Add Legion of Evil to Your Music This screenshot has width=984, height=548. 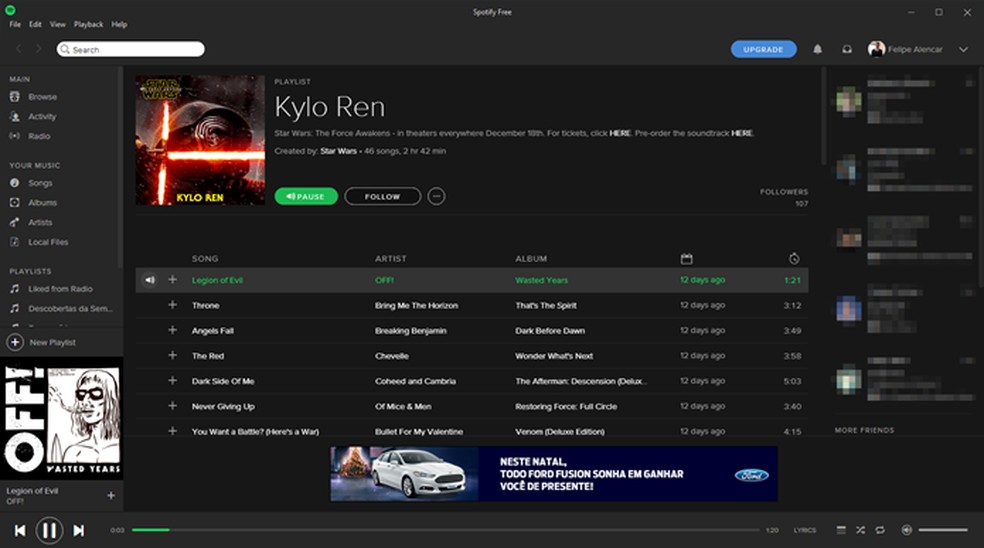[x=173, y=279]
